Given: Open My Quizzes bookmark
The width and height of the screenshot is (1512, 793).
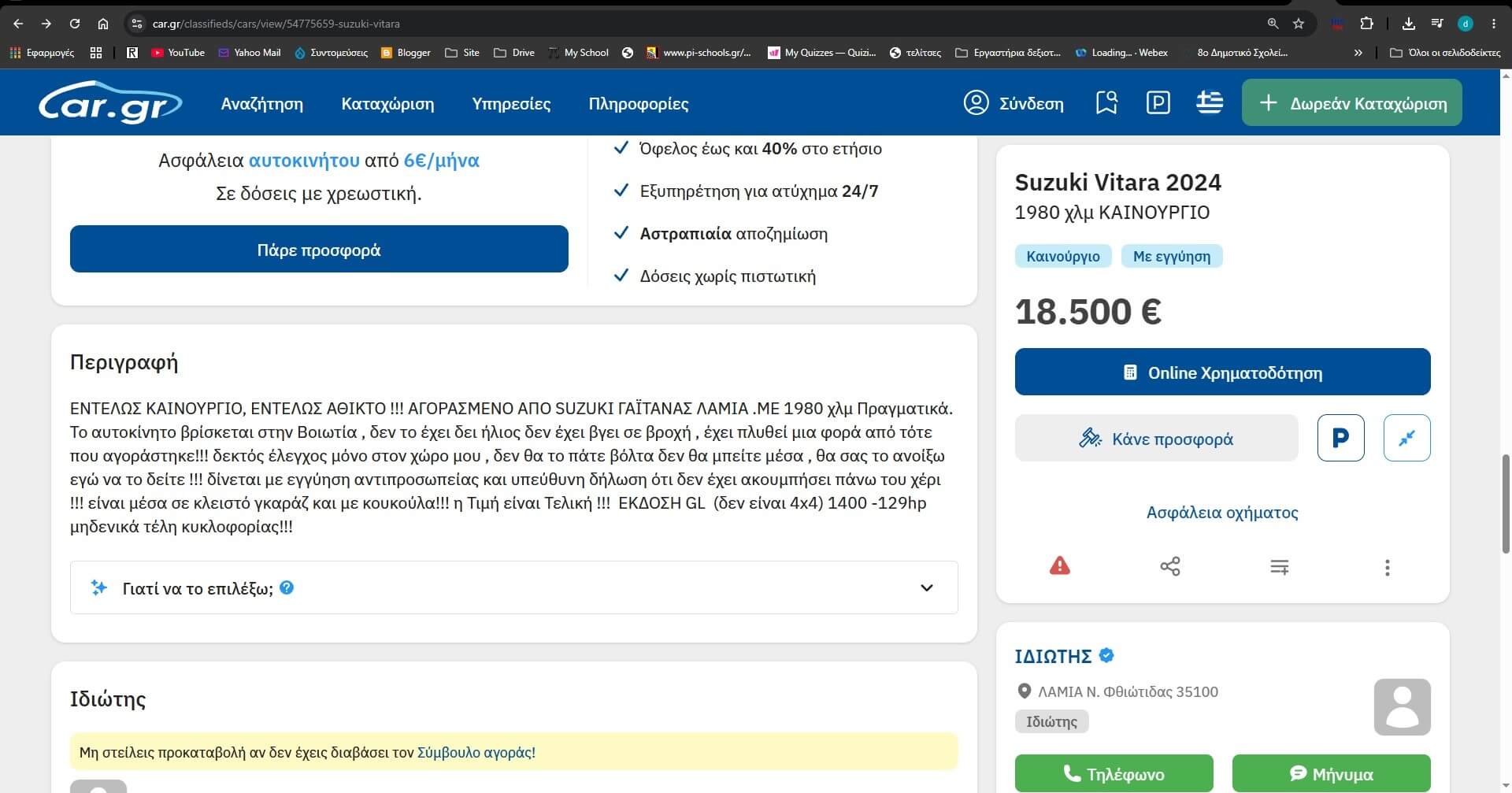Looking at the screenshot, I should coord(821,53).
